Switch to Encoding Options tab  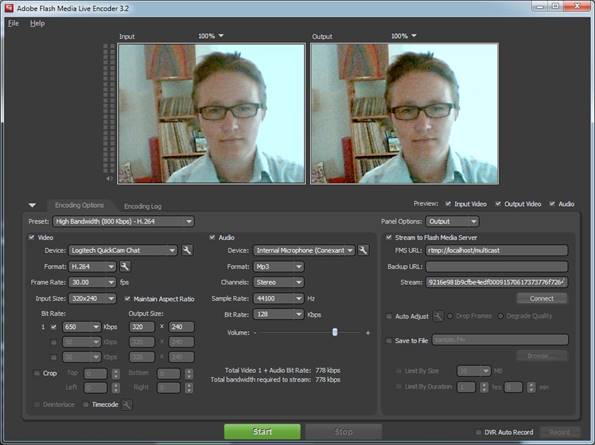(x=79, y=205)
